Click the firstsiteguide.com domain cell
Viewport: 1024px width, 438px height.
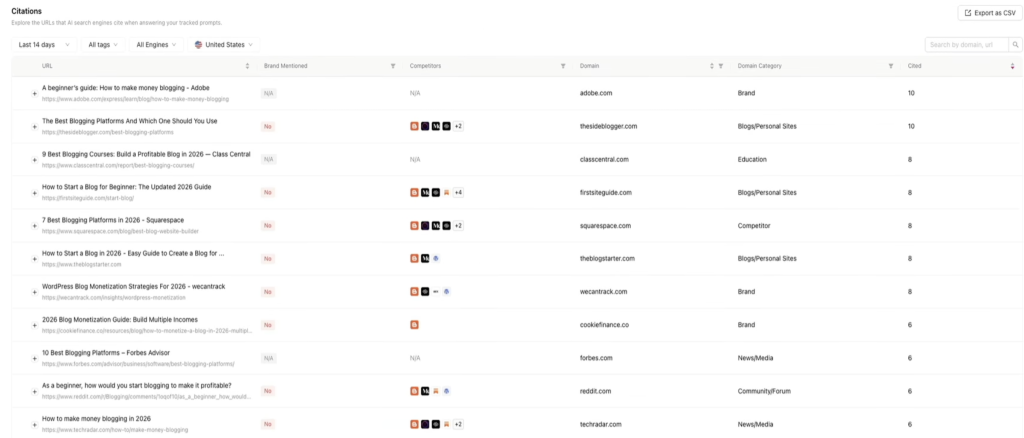(605, 193)
